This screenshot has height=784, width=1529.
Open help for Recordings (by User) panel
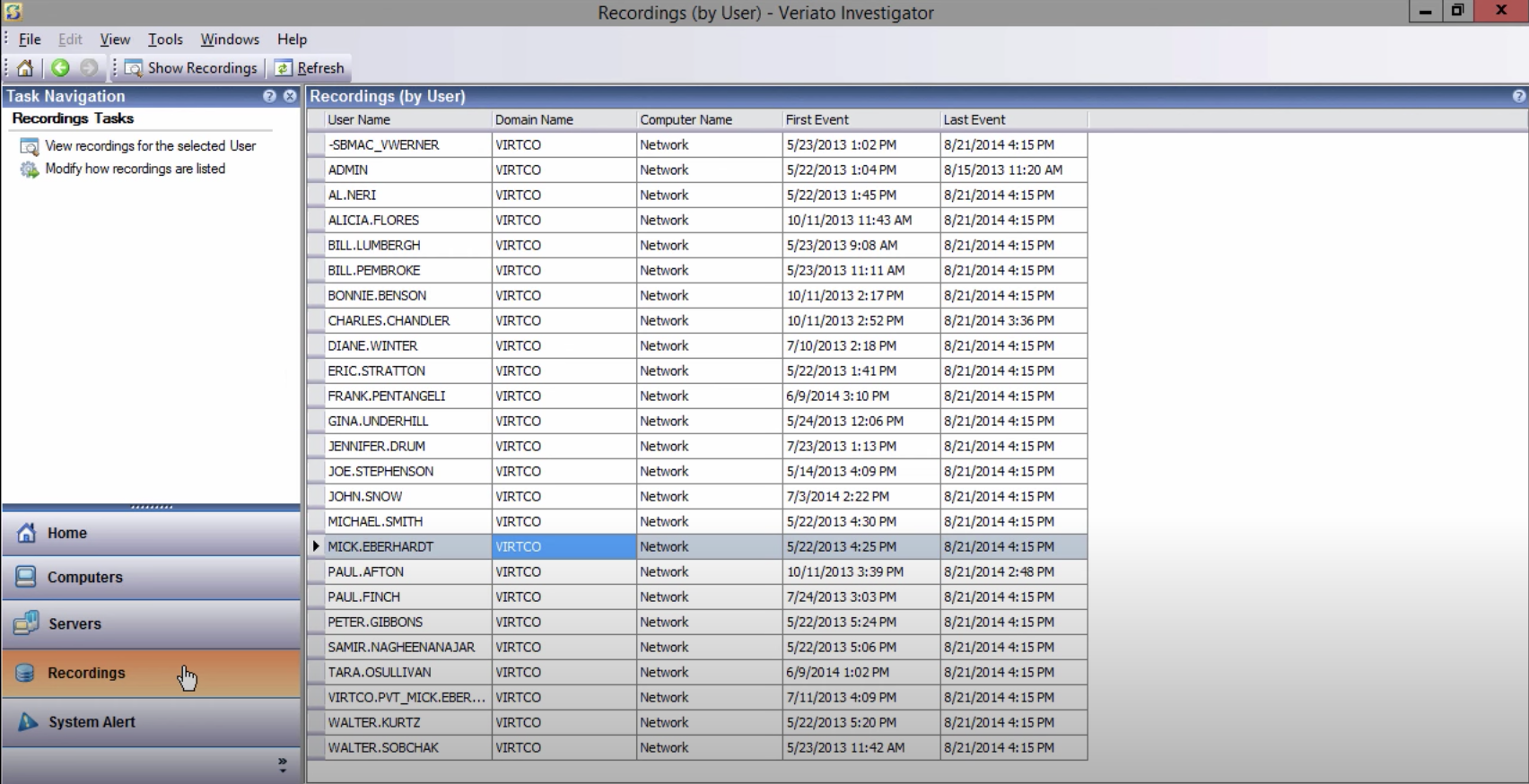1519,96
